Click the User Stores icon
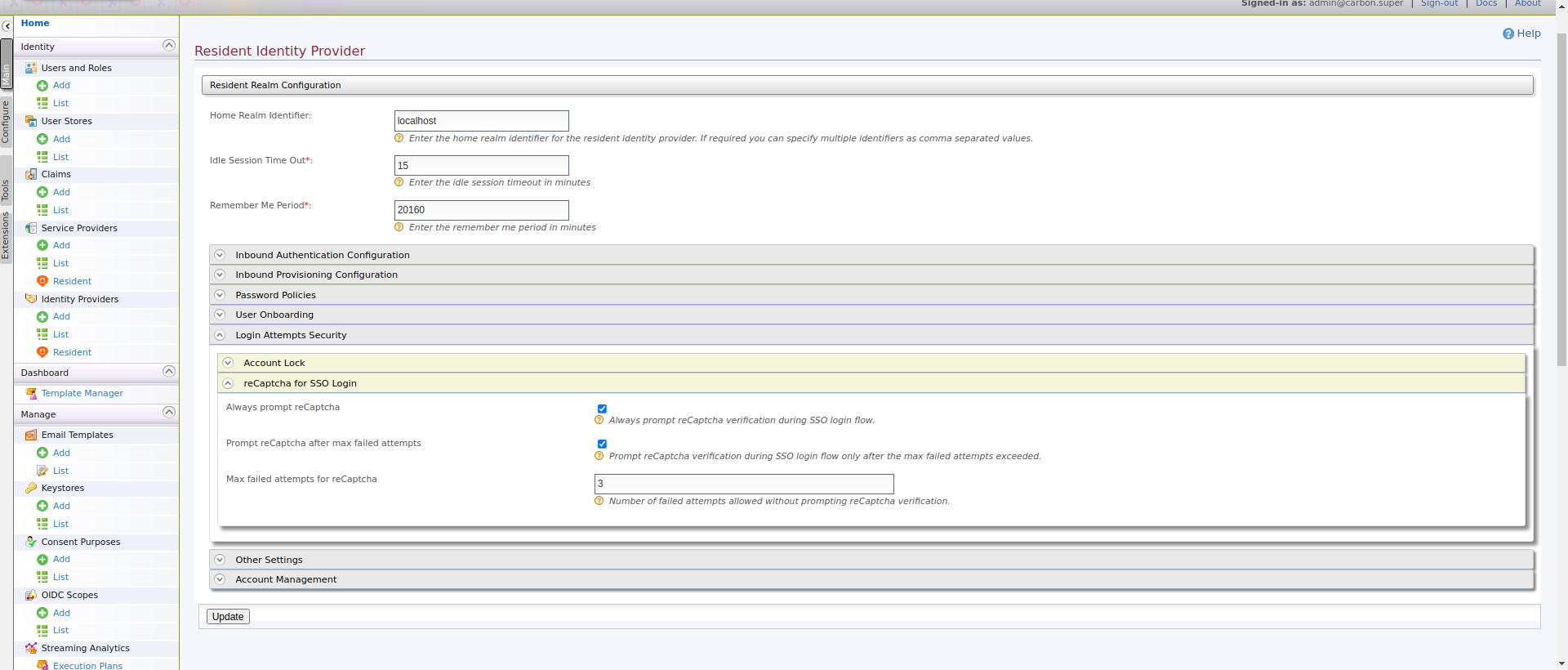 click(31, 121)
